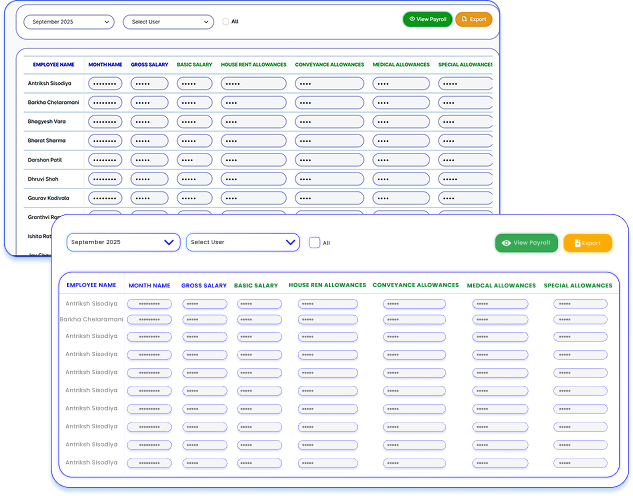
Task: Click file icon on background Export button
Action: [x=464, y=19]
